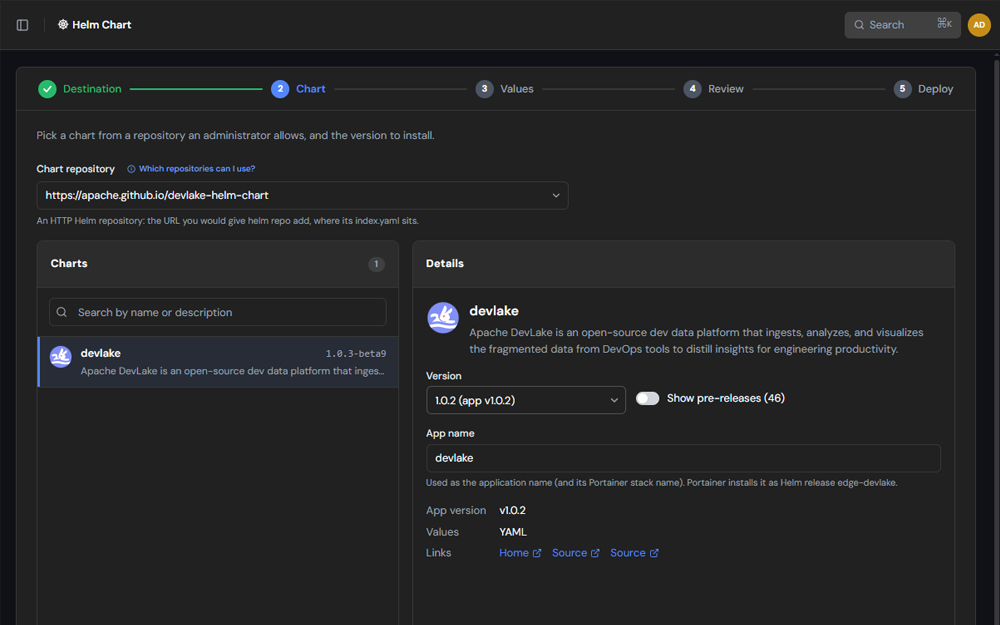Toggle the sidebar panel icon
1000x625 pixels.
click(x=22, y=25)
